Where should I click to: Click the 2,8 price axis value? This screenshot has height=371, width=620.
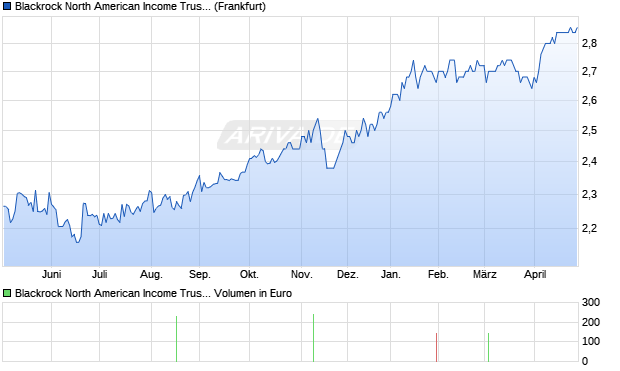coord(590,44)
